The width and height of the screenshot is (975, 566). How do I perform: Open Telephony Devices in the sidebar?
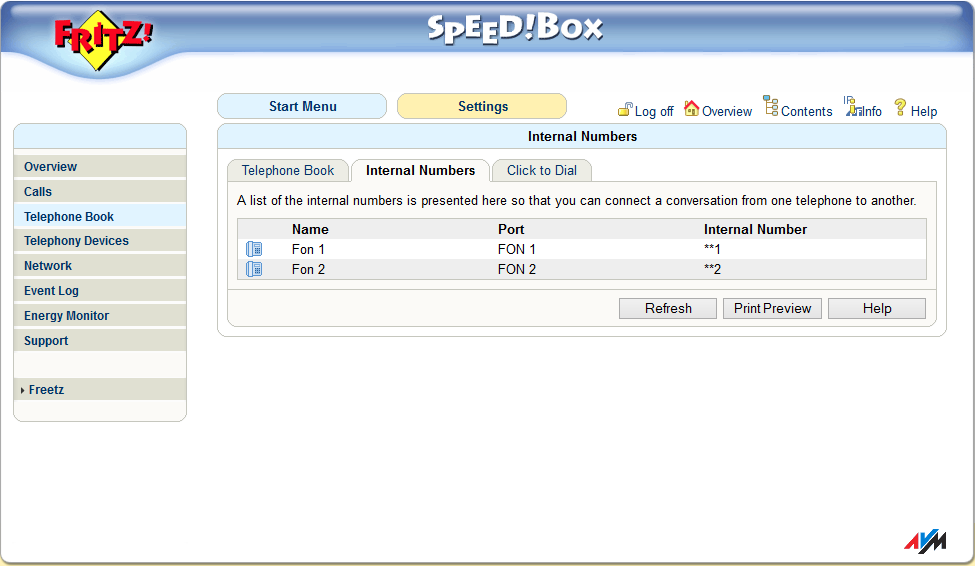[x=76, y=241]
